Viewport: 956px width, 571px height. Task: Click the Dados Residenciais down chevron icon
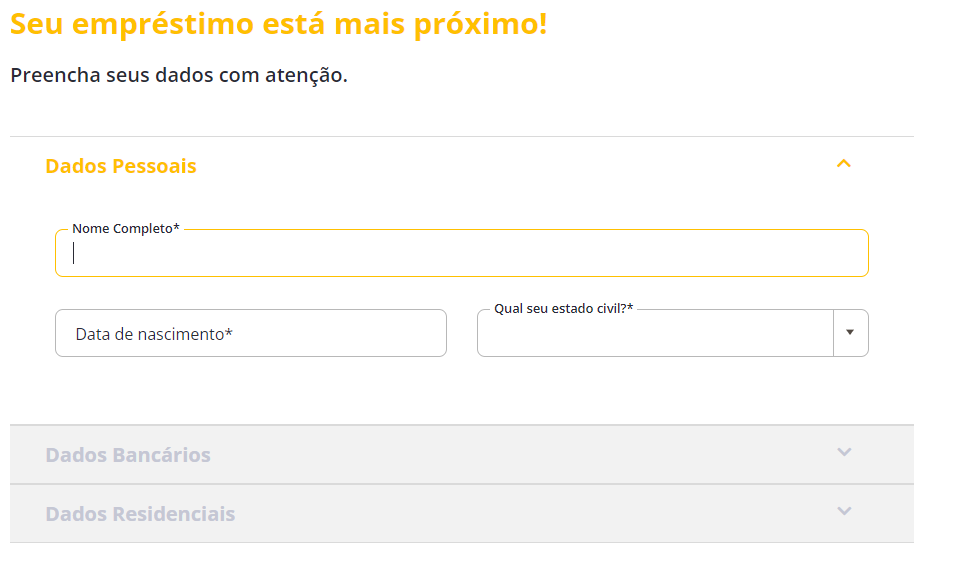(x=844, y=511)
